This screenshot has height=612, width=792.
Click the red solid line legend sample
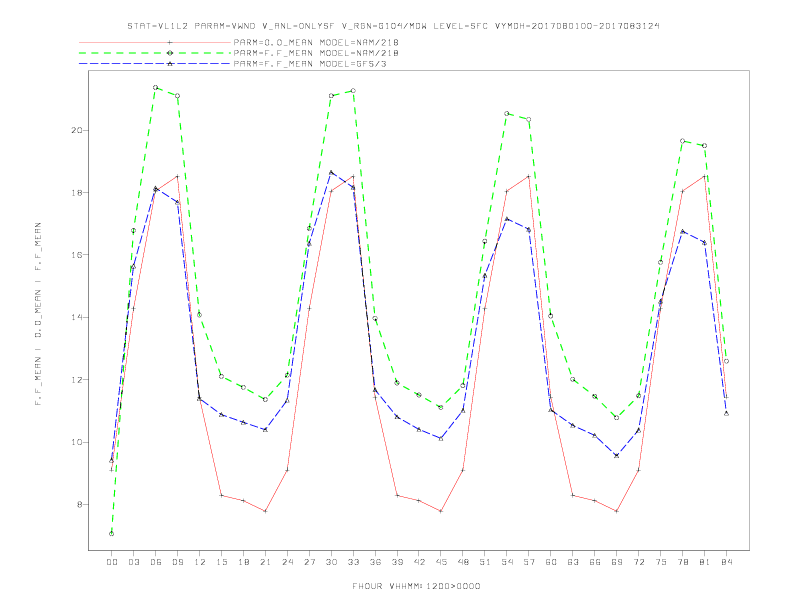(155, 43)
